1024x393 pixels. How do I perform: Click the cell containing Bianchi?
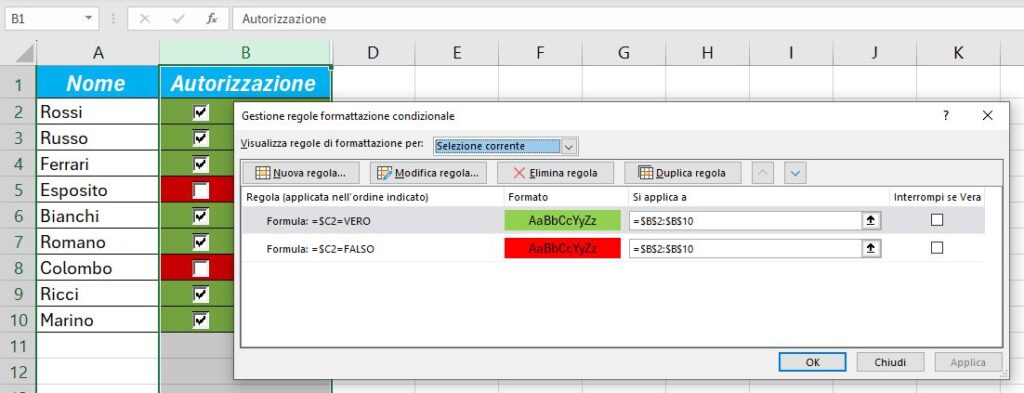coord(98,216)
